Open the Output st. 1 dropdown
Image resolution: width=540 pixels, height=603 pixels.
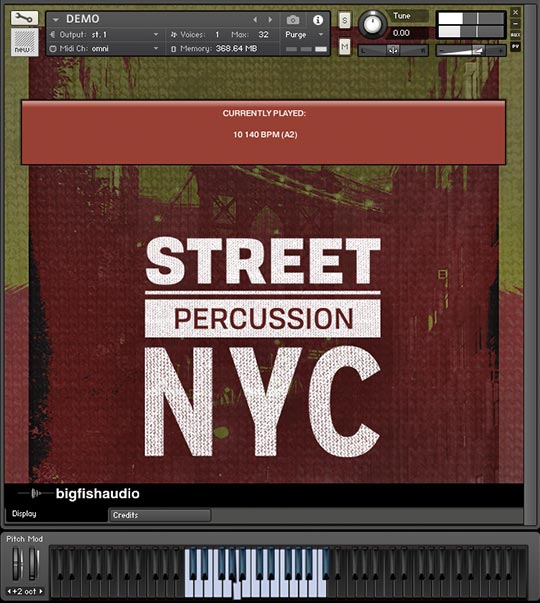point(105,35)
